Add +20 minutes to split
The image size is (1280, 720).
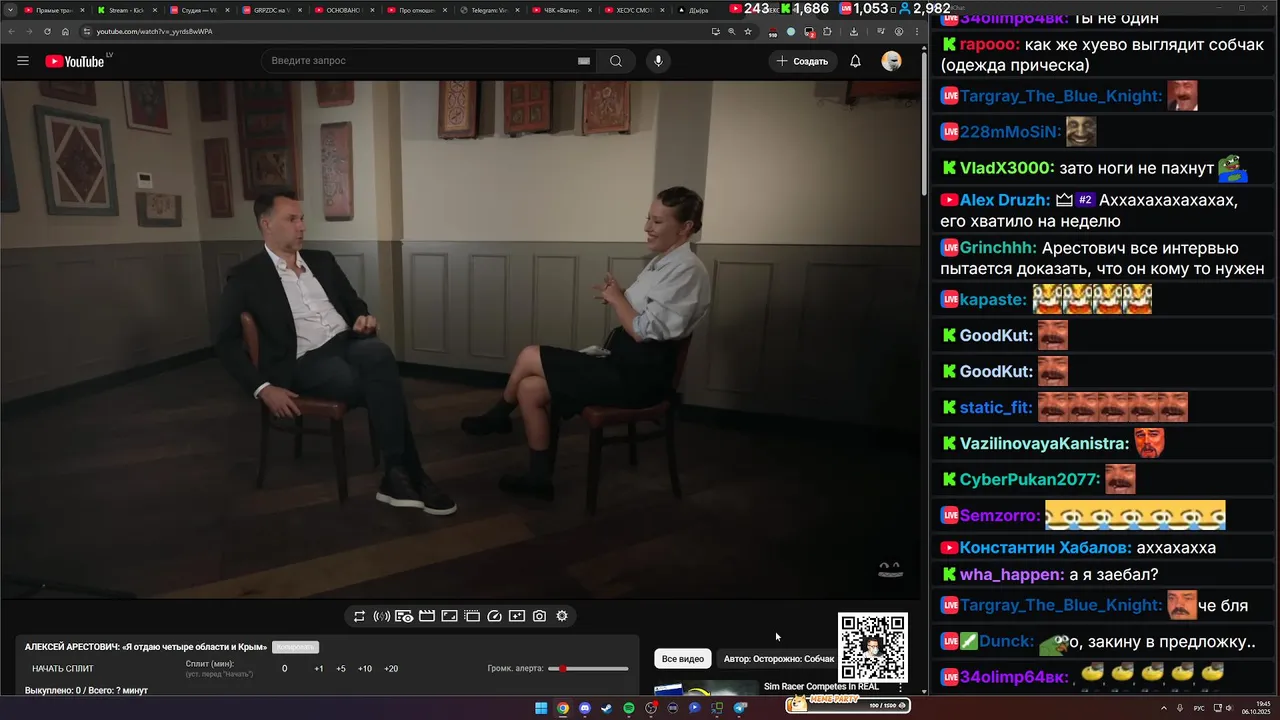[x=391, y=669]
